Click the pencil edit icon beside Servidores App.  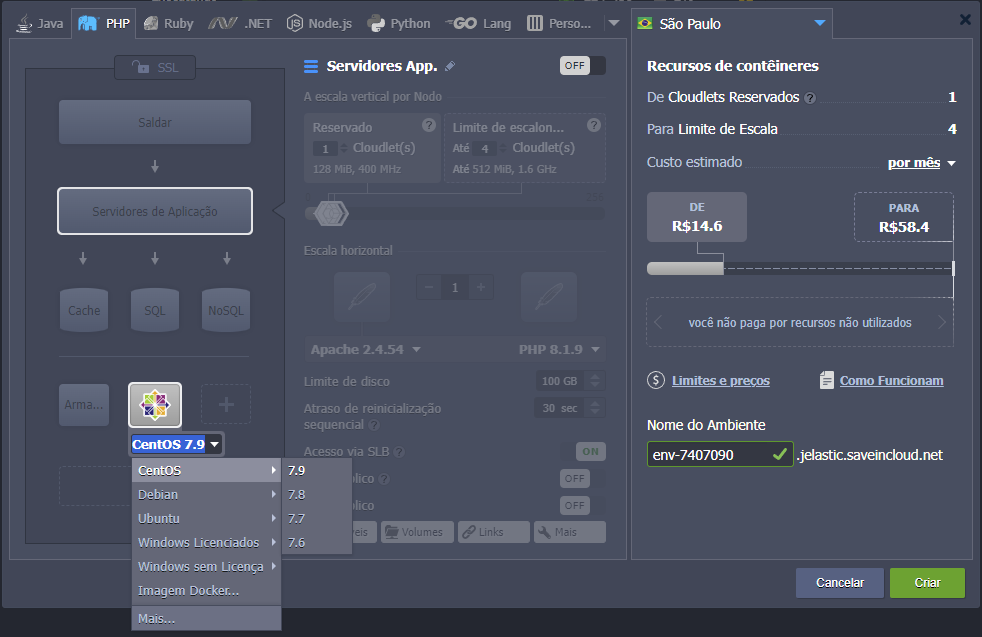click(x=450, y=67)
